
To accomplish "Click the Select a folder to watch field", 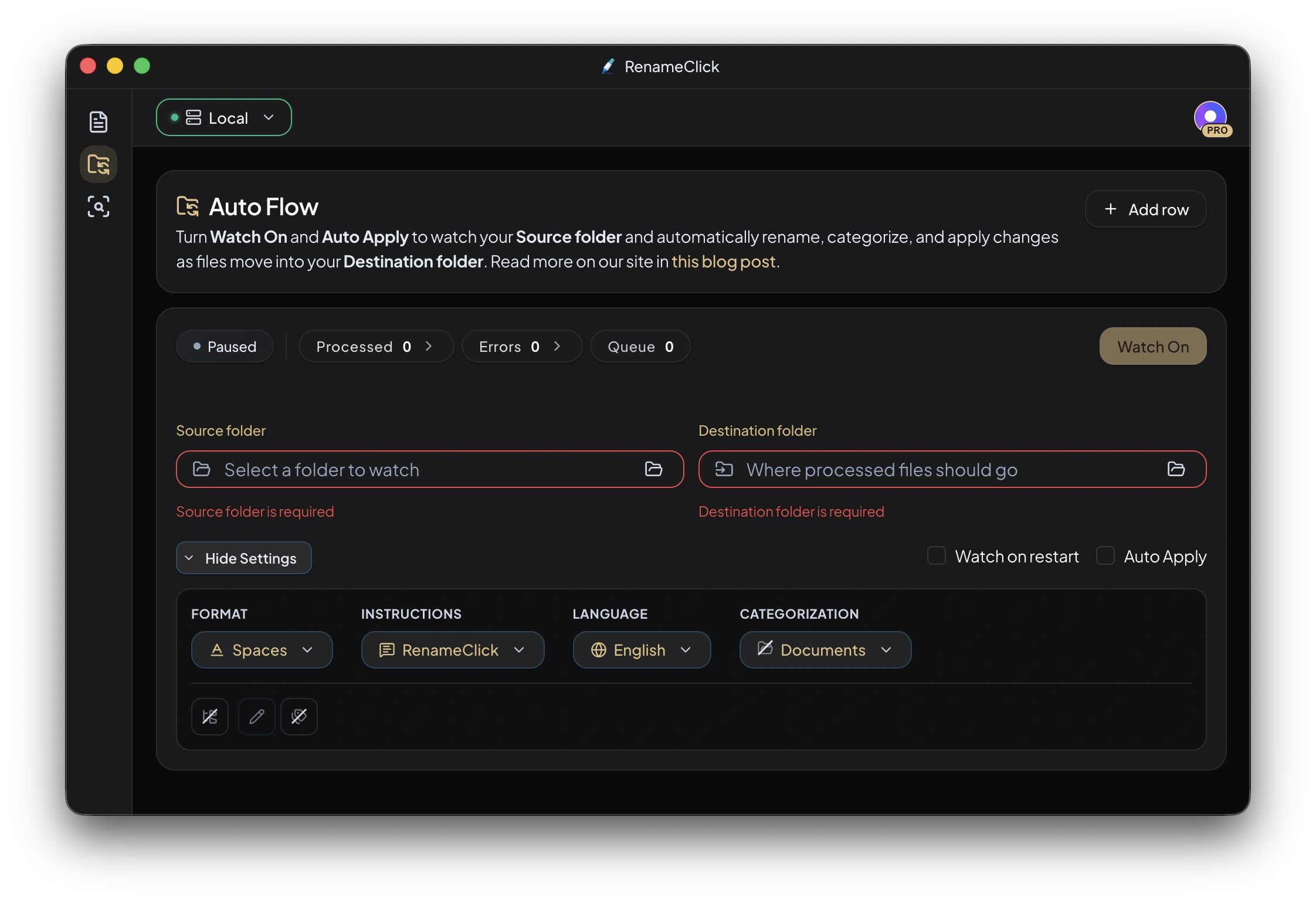I will (x=411, y=469).
